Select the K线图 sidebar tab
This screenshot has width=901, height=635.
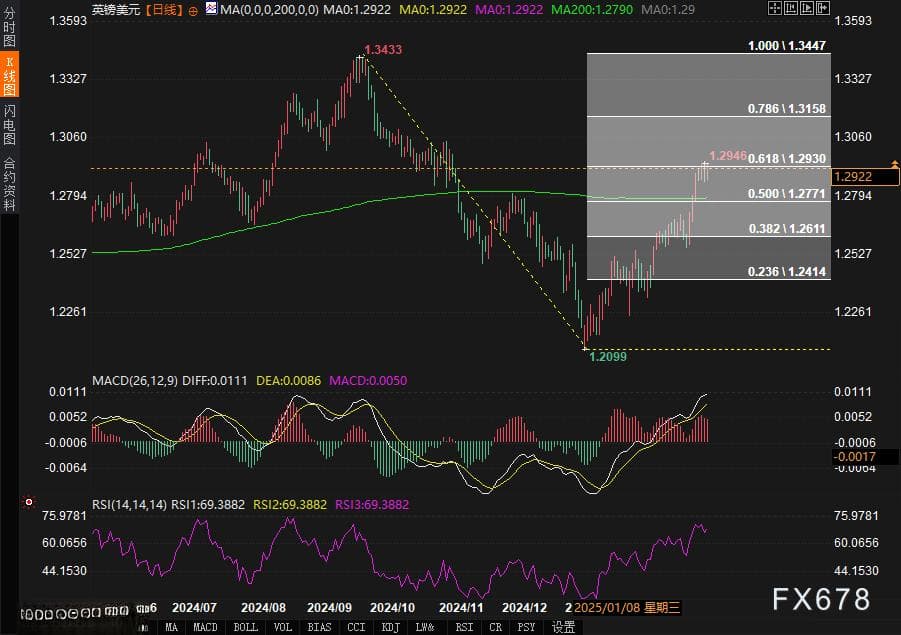[9, 75]
